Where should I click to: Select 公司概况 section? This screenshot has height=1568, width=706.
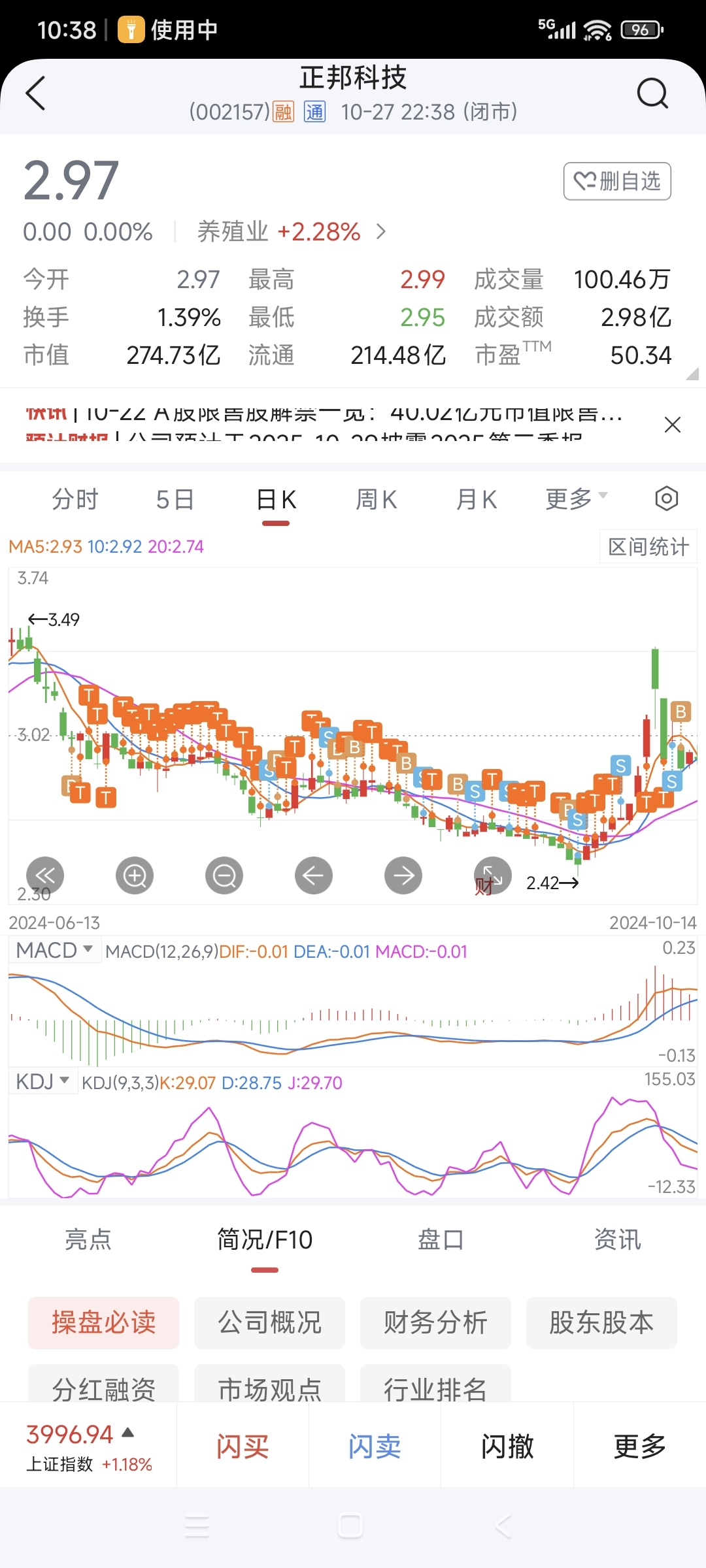pos(269,1322)
